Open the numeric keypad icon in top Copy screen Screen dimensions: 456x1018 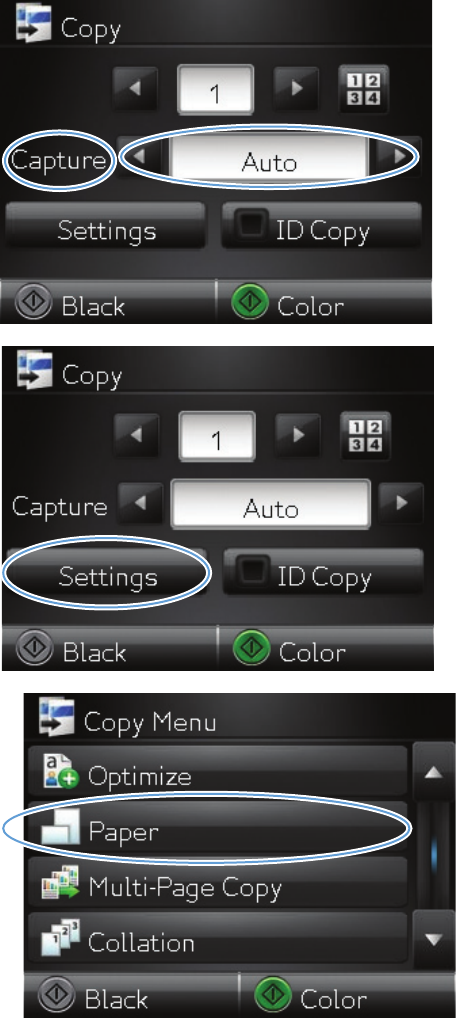[364, 89]
